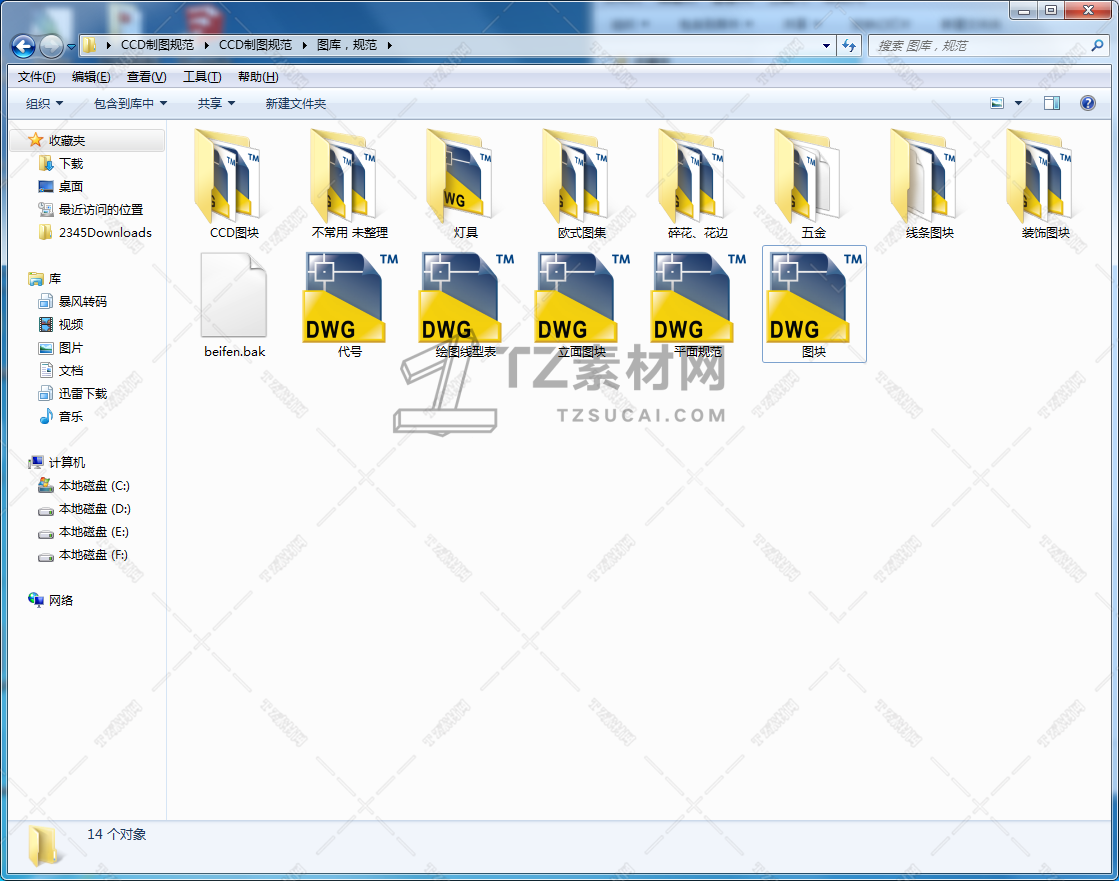1119x881 pixels.
Task: Click the search magnifier icon
Action: pos(1097,46)
